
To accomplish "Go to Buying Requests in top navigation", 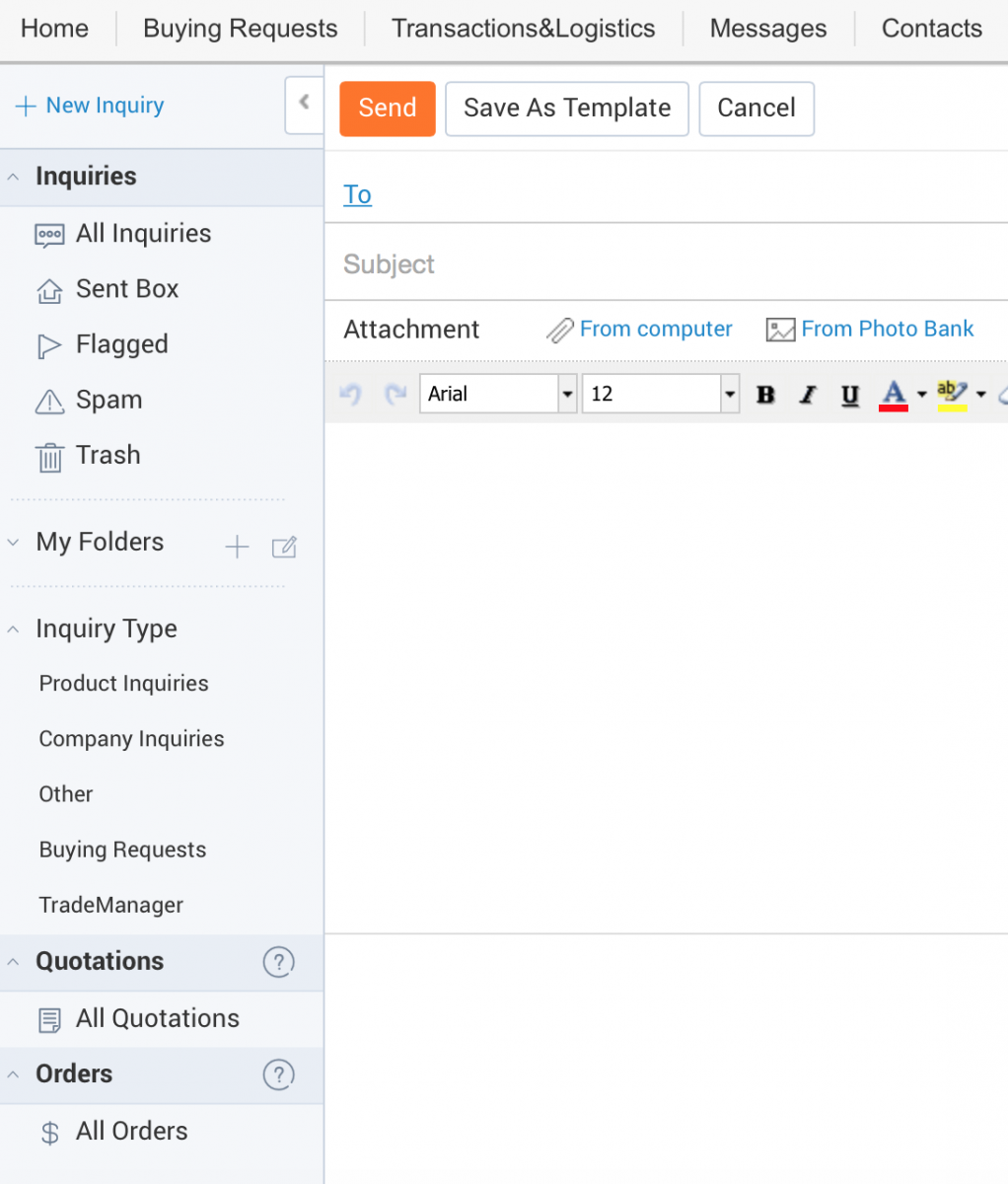I will (240, 29).
